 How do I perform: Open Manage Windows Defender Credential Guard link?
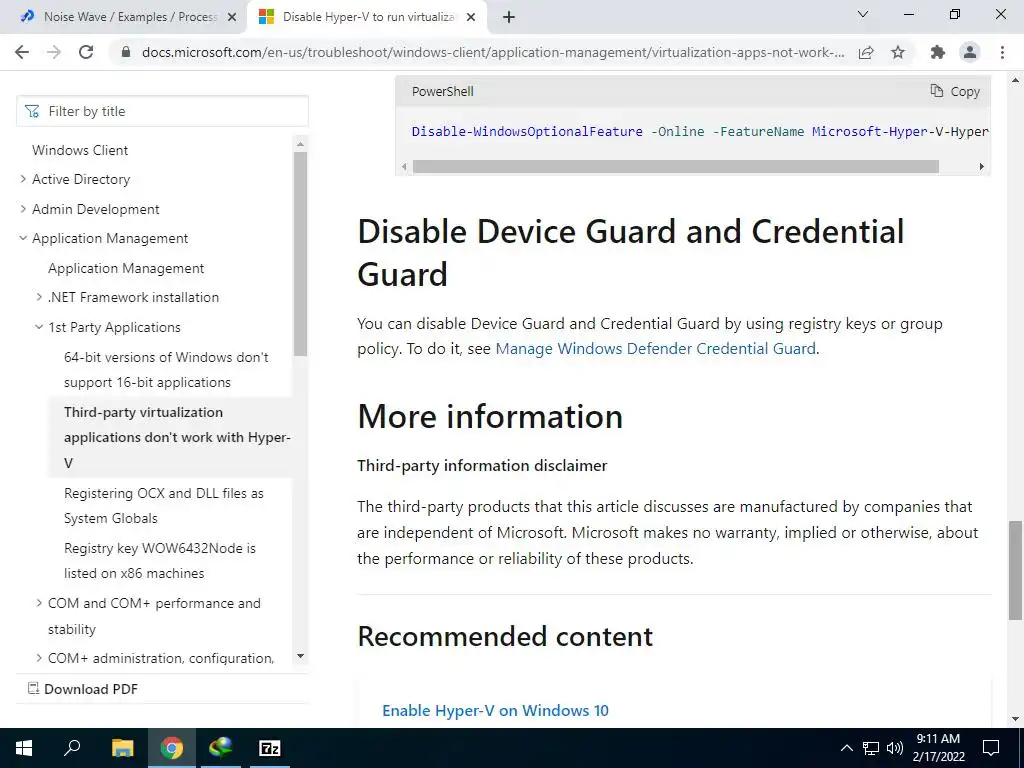pos(655,349)
